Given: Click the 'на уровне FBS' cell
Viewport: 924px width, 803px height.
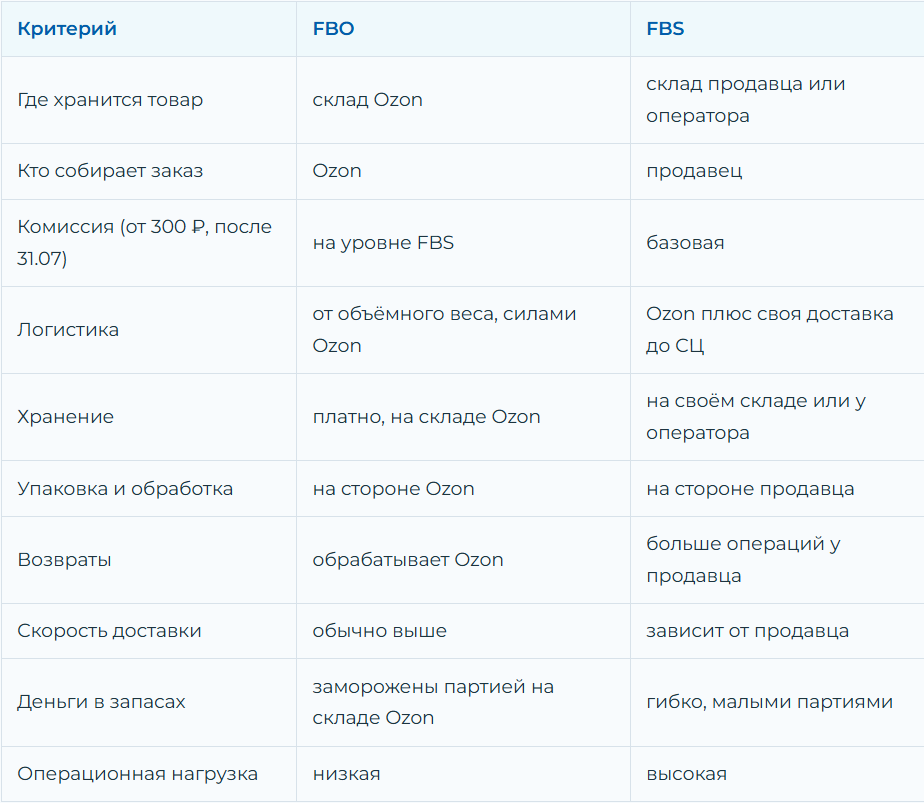Looking at the screenshot, I should [x=384, y=243].
